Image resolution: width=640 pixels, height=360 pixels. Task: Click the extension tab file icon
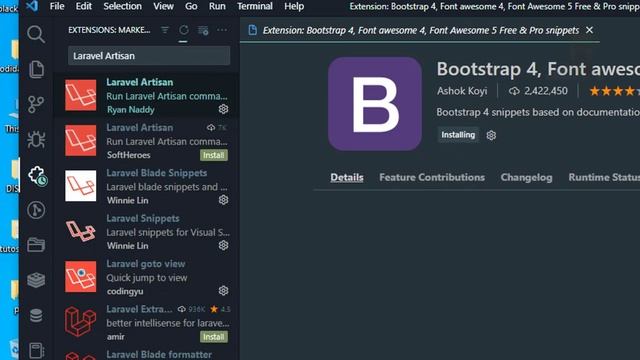(x=253, y=30)
